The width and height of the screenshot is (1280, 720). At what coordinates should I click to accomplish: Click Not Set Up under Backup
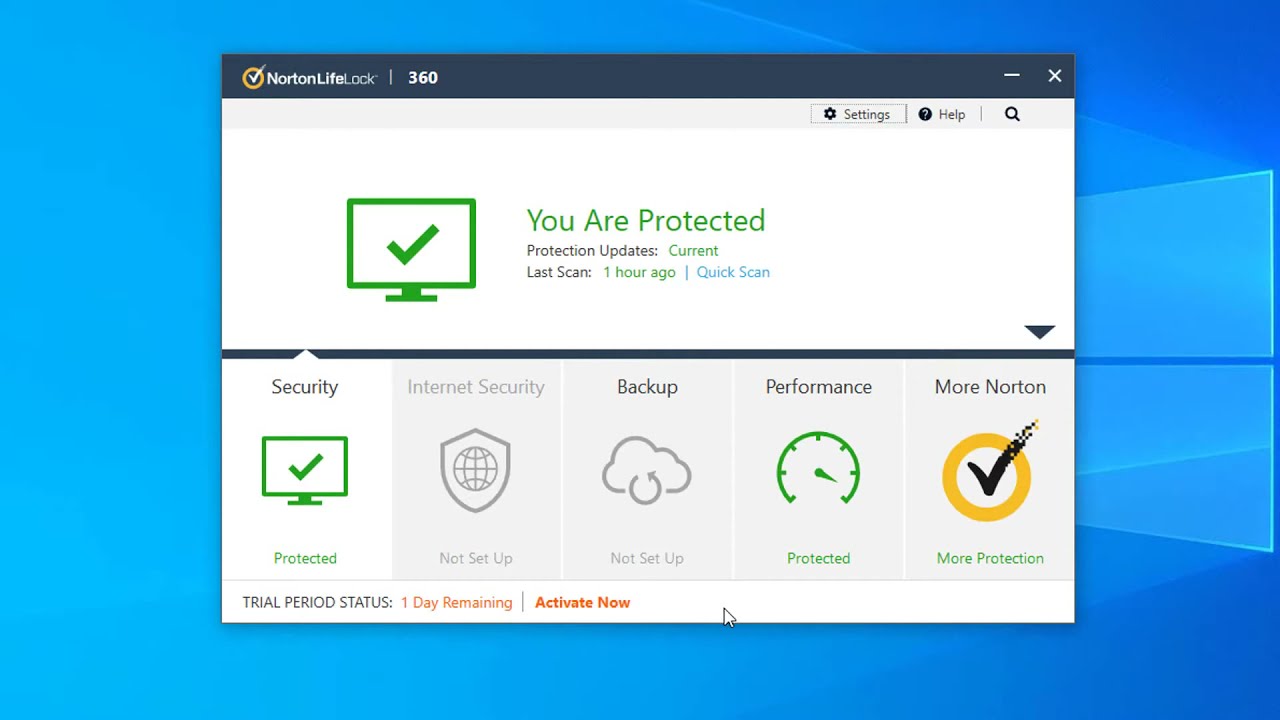click(647, 558)
